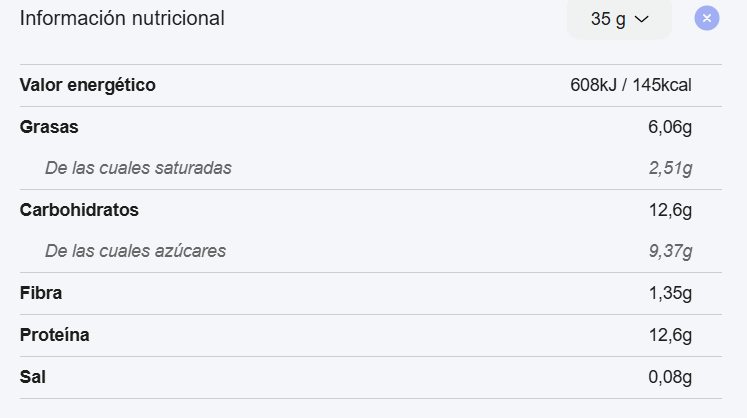Click the 9,37g sugars value
Viewport: 747px width, 418px height.
click(670, 251)
